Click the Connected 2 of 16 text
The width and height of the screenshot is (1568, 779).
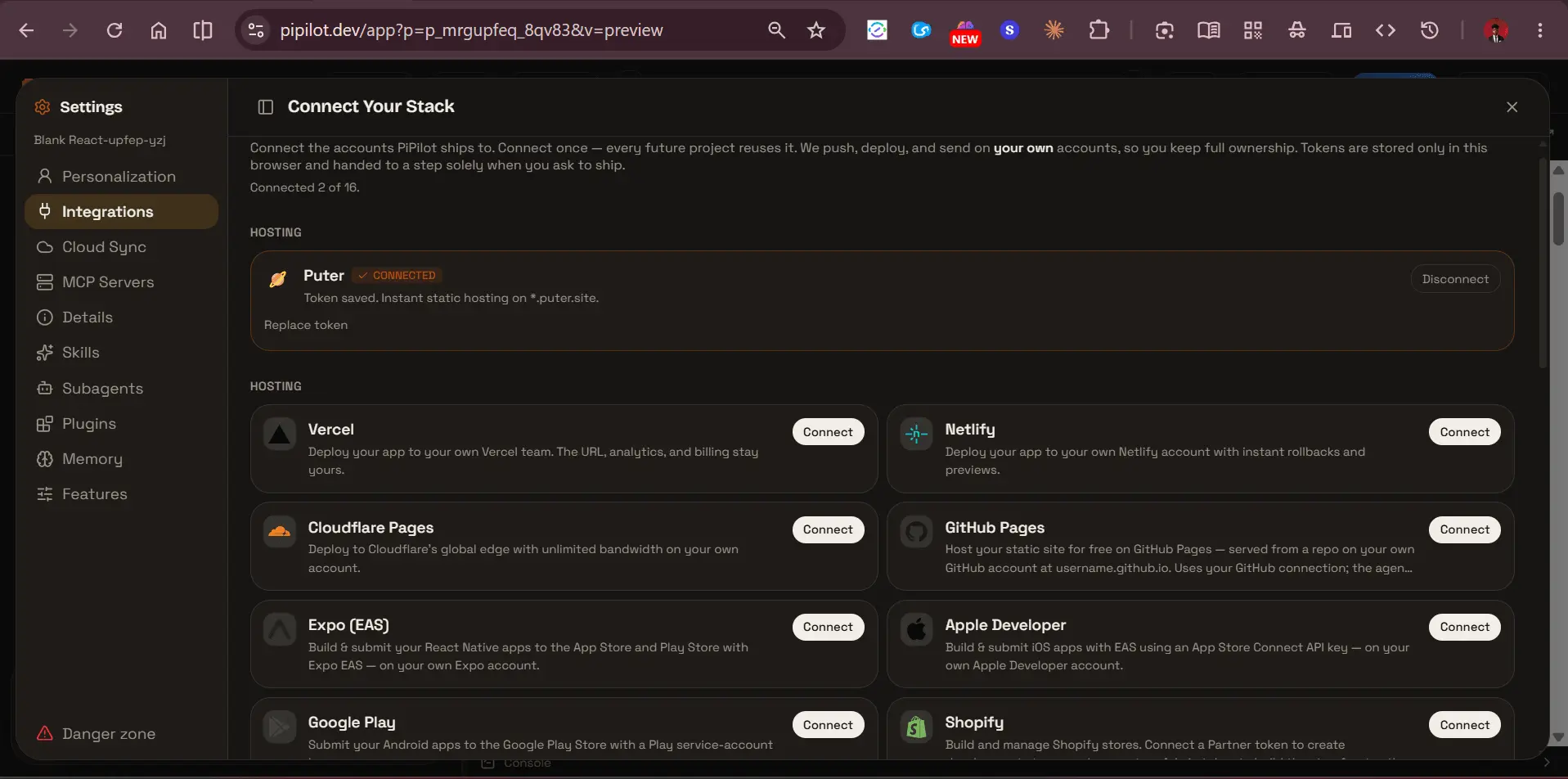(304, 187)
